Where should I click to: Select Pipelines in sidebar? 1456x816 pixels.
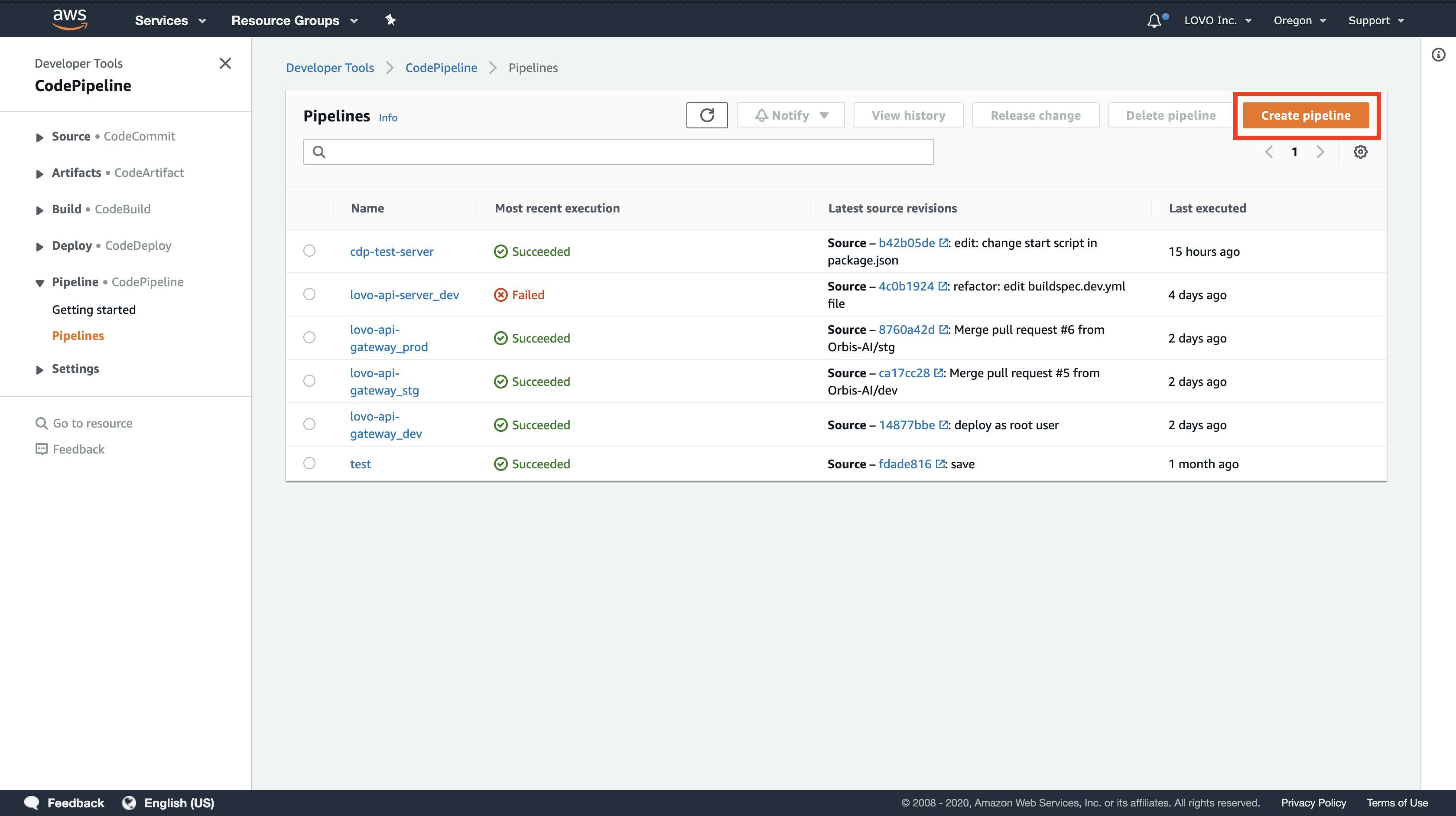78,335
